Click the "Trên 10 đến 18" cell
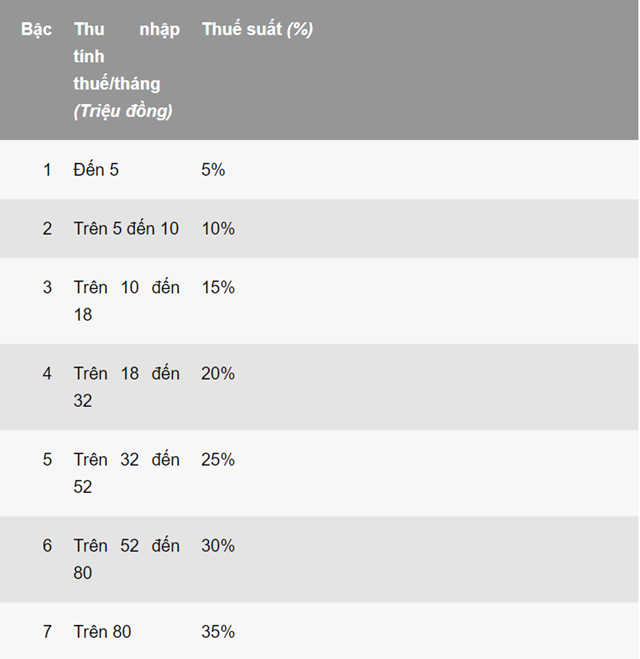 (x=126, y=301)
